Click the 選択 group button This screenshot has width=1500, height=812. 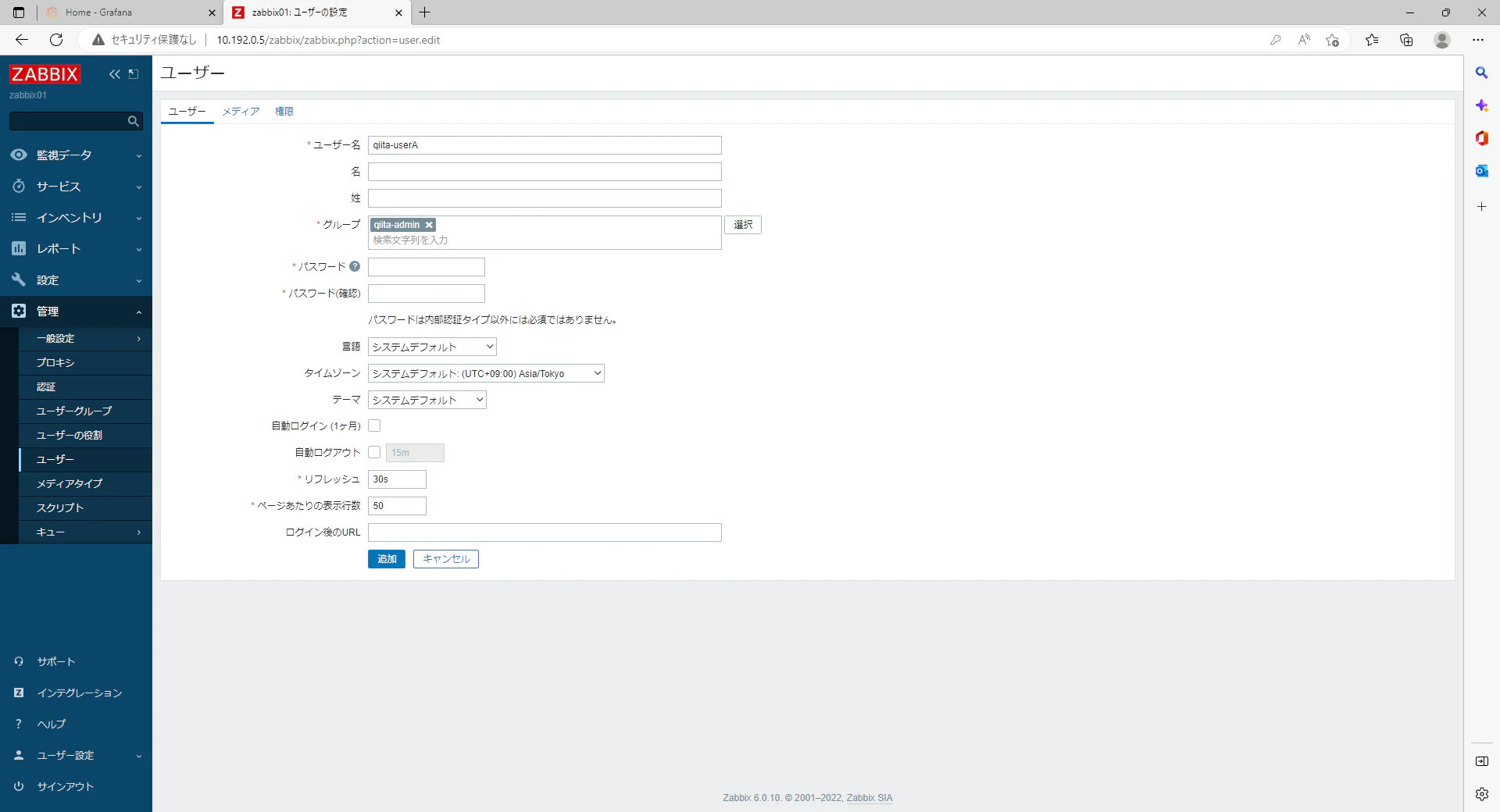tap(743, 225)
